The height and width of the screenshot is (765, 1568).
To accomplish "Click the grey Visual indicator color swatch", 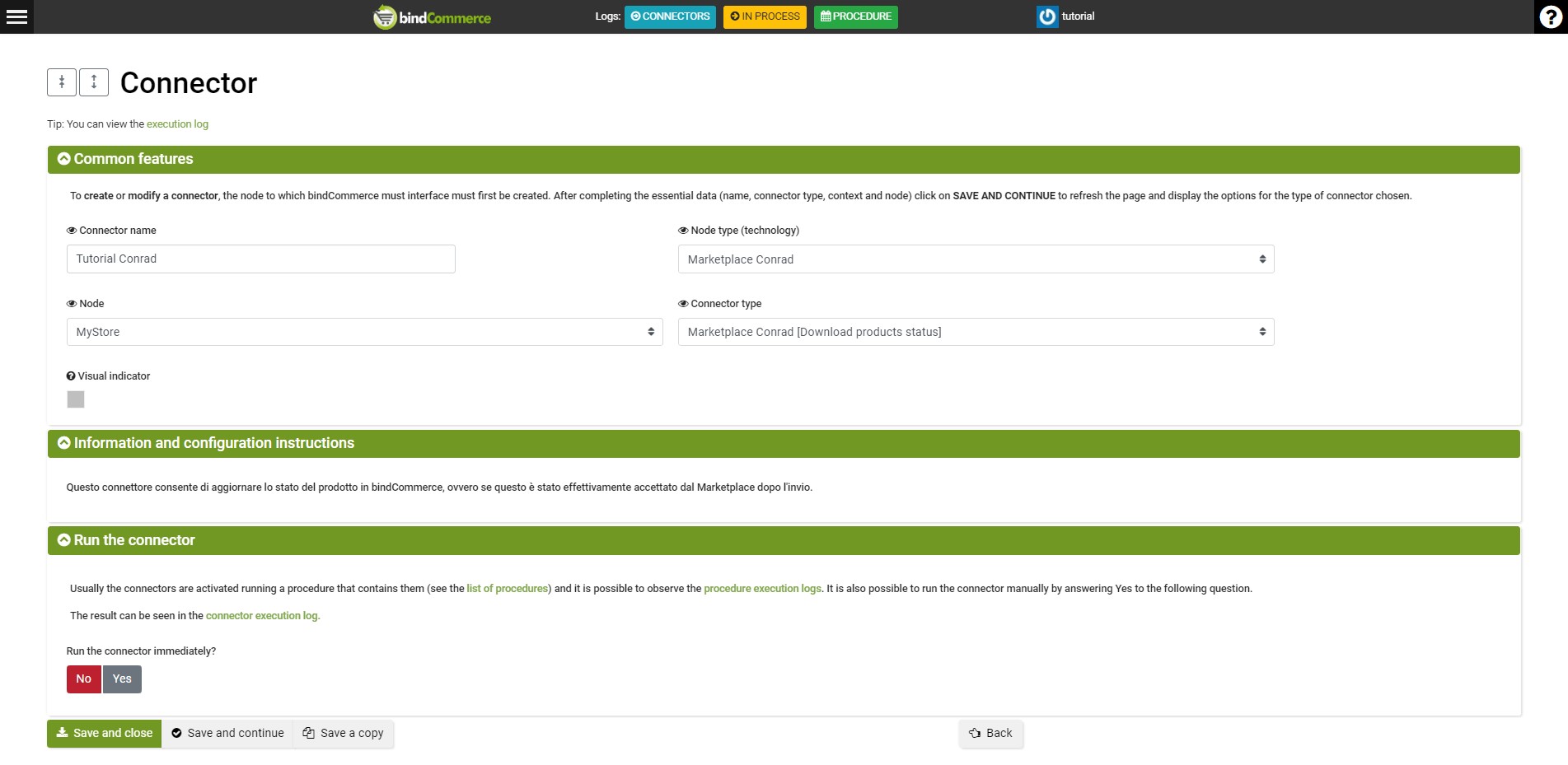I will (x=76, y=399).
